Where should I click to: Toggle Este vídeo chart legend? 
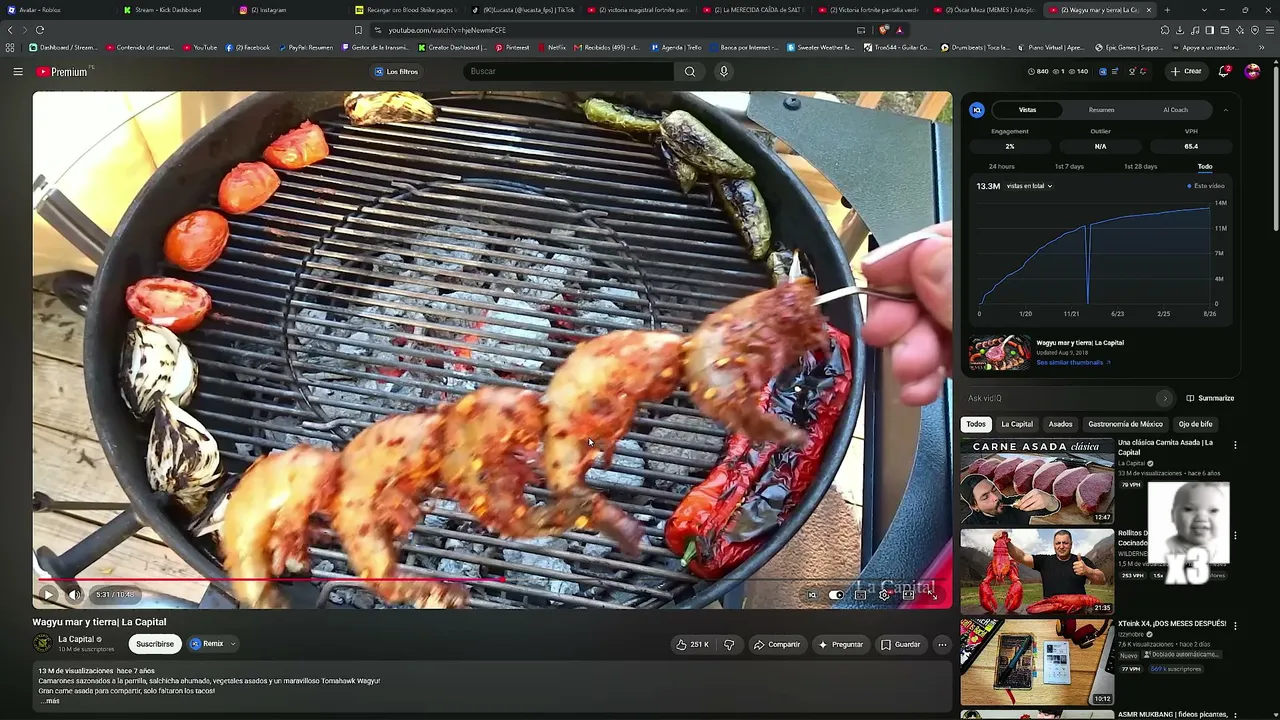click(x=1206, y=186)
